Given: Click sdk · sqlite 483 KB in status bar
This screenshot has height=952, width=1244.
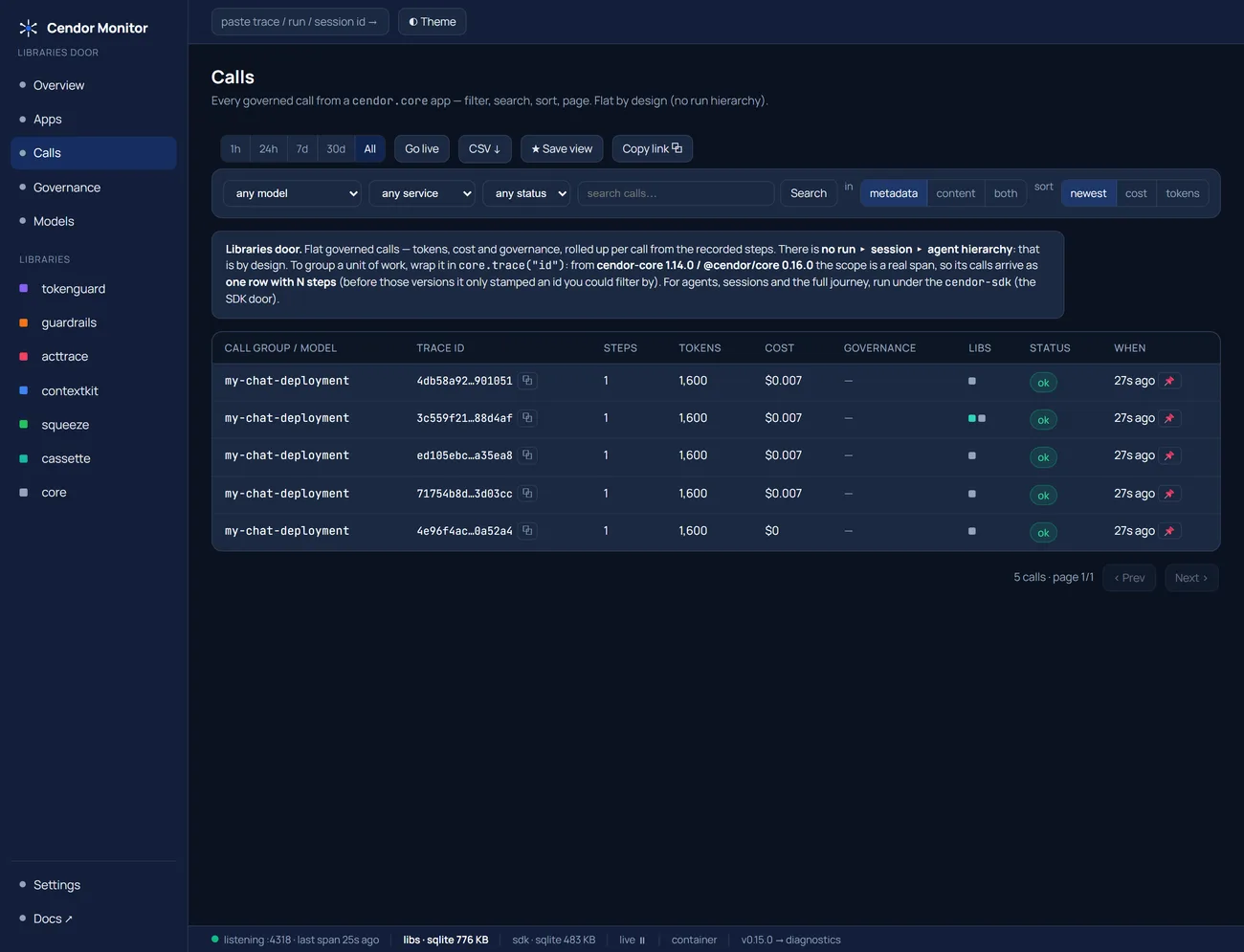Looking at the screenshot, I should click(554, 940).
